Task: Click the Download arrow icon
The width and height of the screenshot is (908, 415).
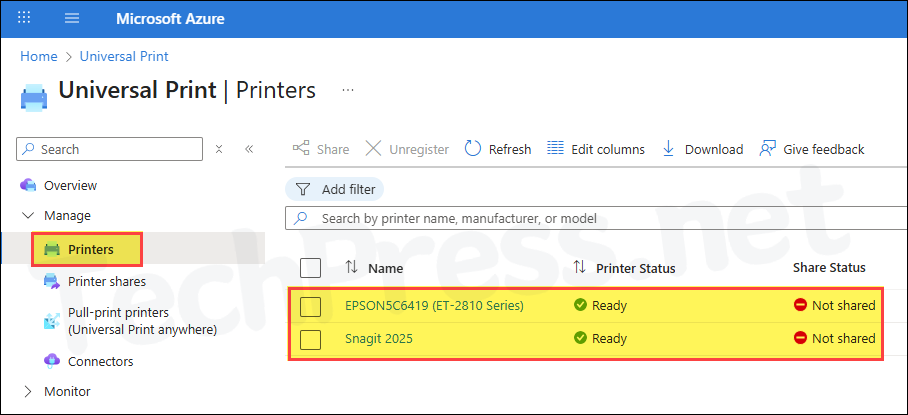Action: point(668,149)
